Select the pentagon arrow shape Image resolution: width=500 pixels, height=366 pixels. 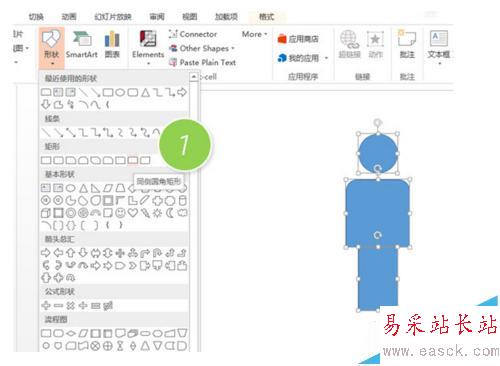tap(120, 266)
